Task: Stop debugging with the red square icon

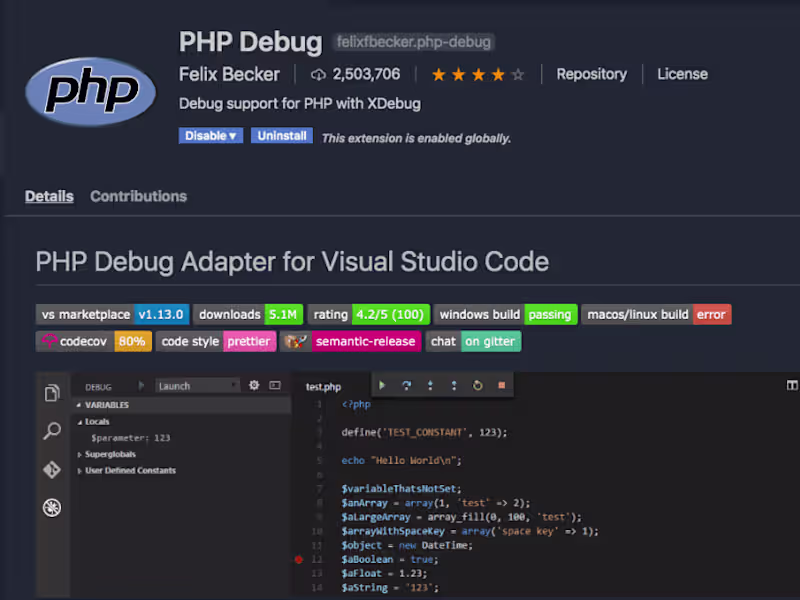Action: point(501,385)
